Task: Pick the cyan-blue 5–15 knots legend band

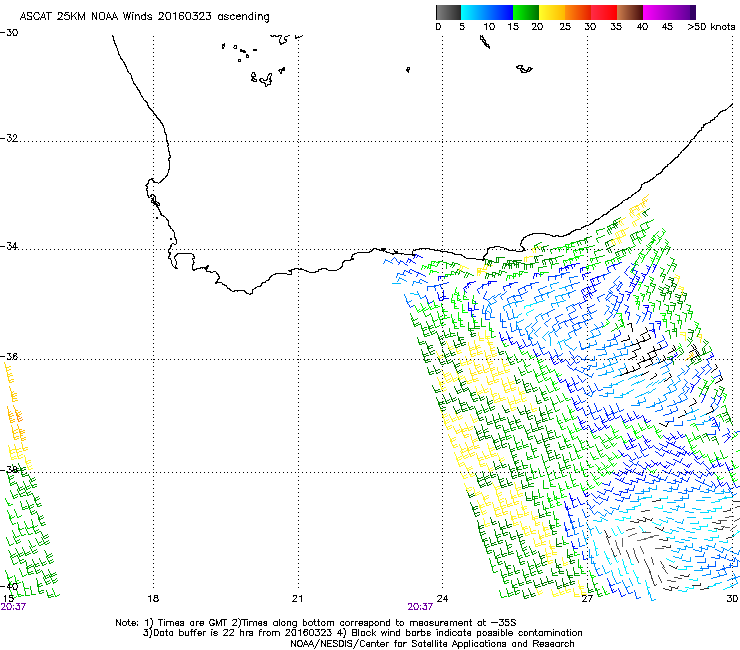Action: [487, 12]
